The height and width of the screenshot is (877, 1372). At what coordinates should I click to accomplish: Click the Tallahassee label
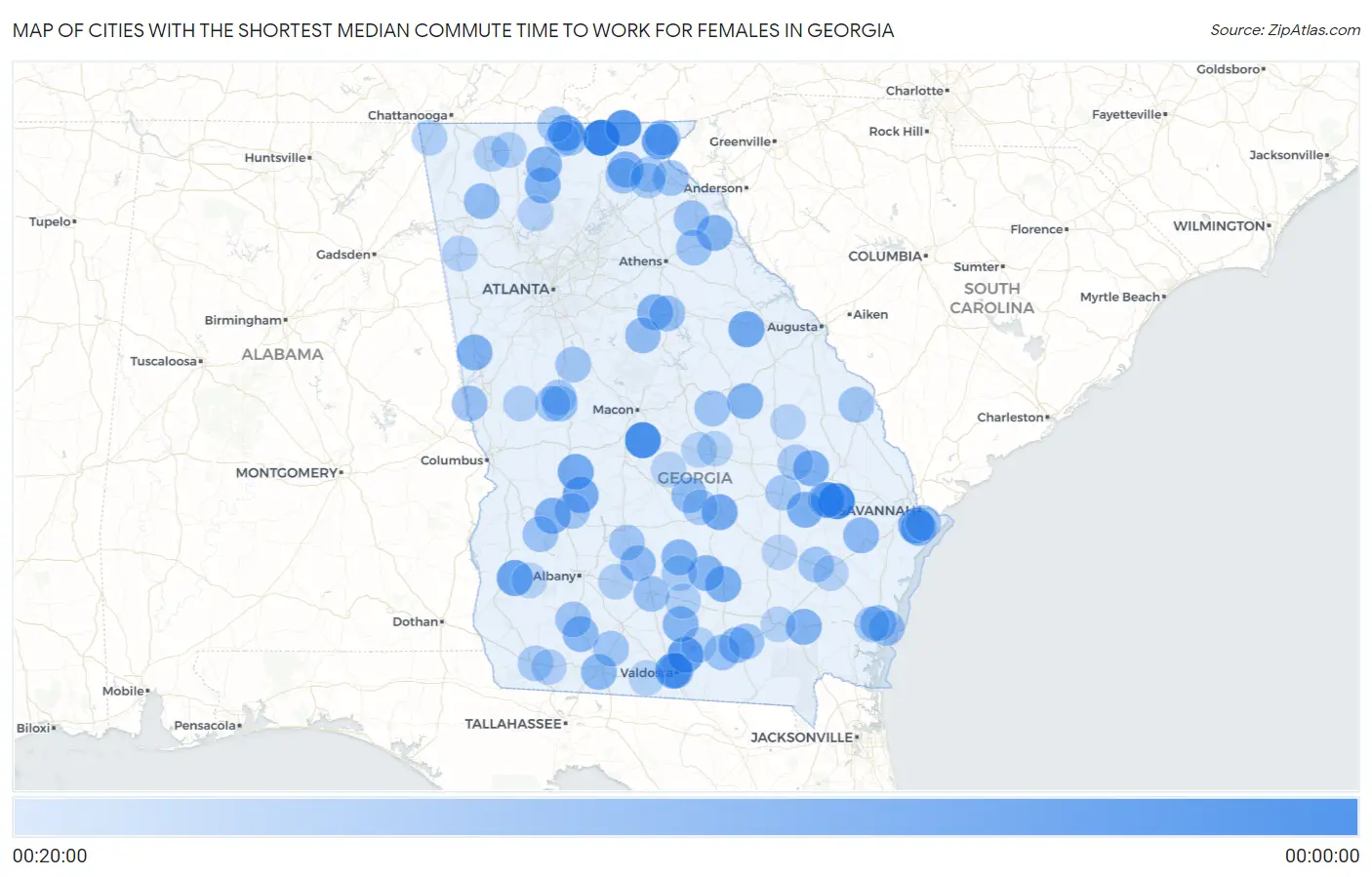tap(513, 724)
